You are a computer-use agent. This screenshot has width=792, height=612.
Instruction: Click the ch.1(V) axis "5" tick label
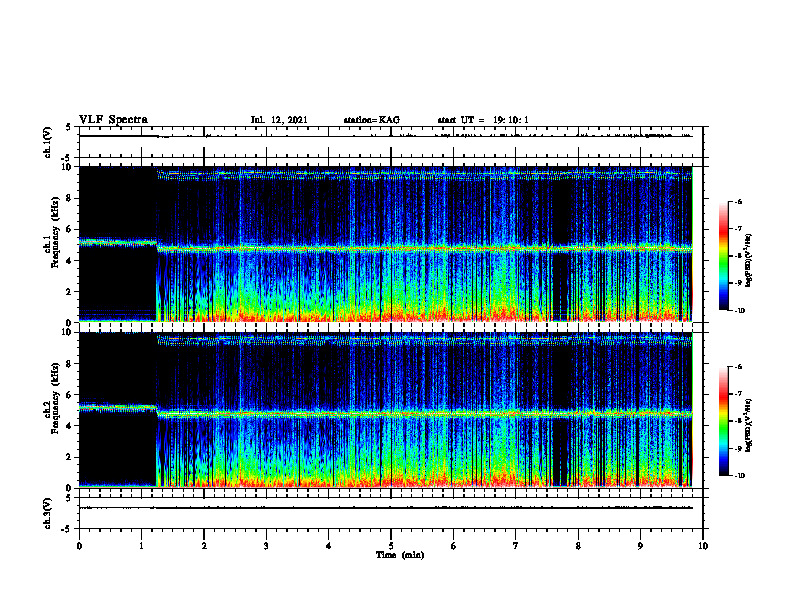coord(68,127)
